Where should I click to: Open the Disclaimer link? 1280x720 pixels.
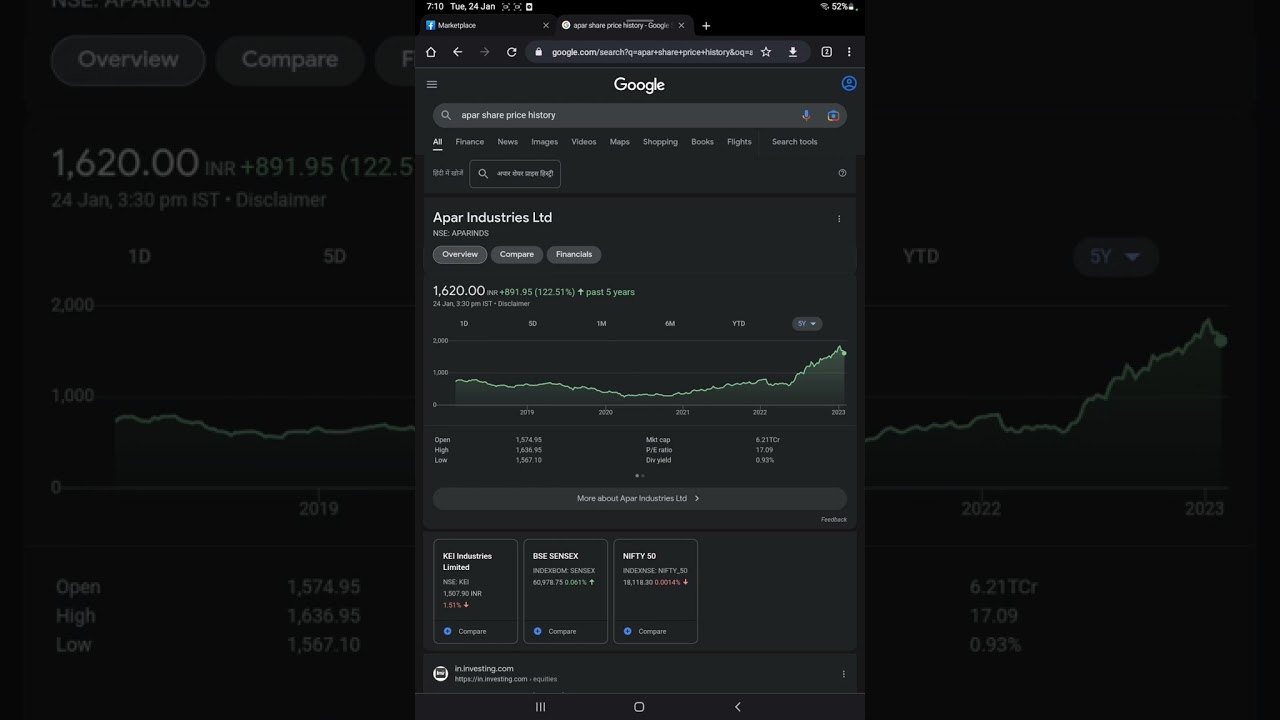514,304
